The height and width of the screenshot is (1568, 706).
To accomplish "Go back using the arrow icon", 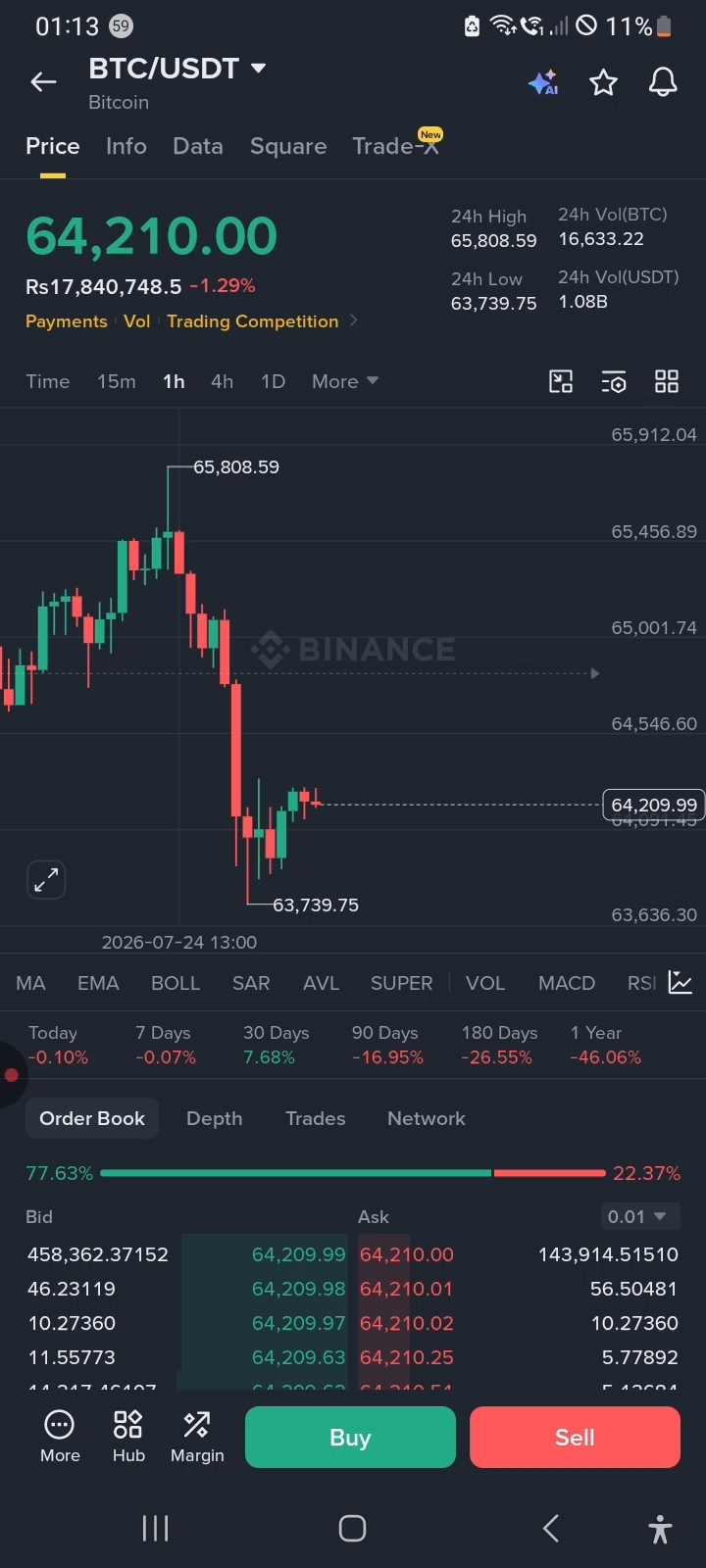I will pyautogui.click(x=43, y=82).
